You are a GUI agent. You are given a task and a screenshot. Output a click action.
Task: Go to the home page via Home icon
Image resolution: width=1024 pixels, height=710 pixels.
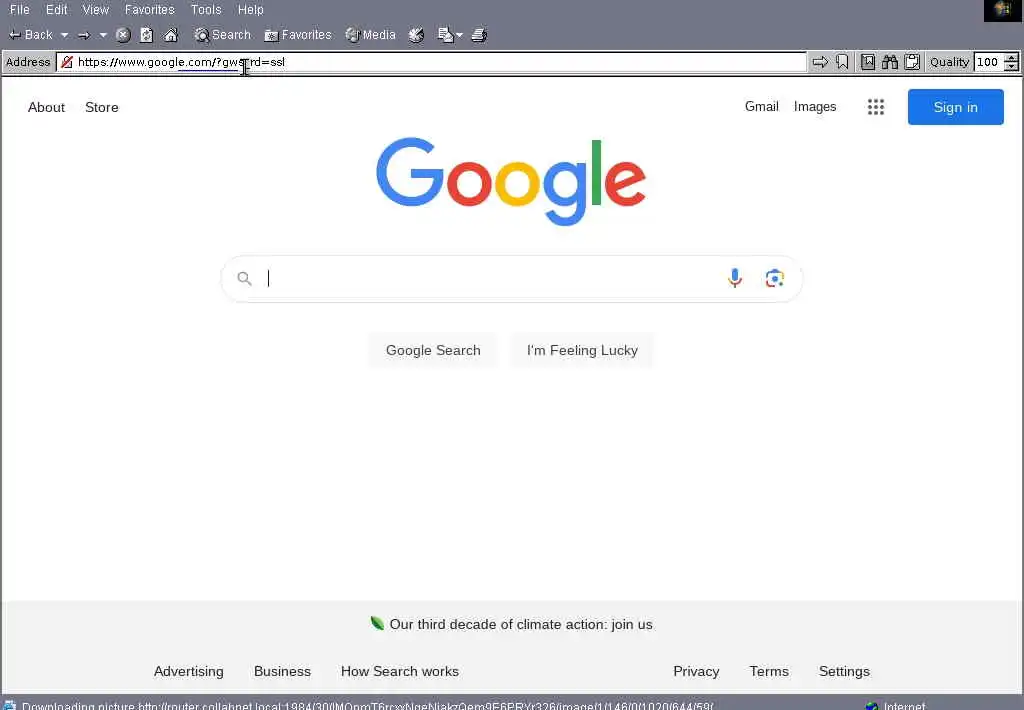171,35
